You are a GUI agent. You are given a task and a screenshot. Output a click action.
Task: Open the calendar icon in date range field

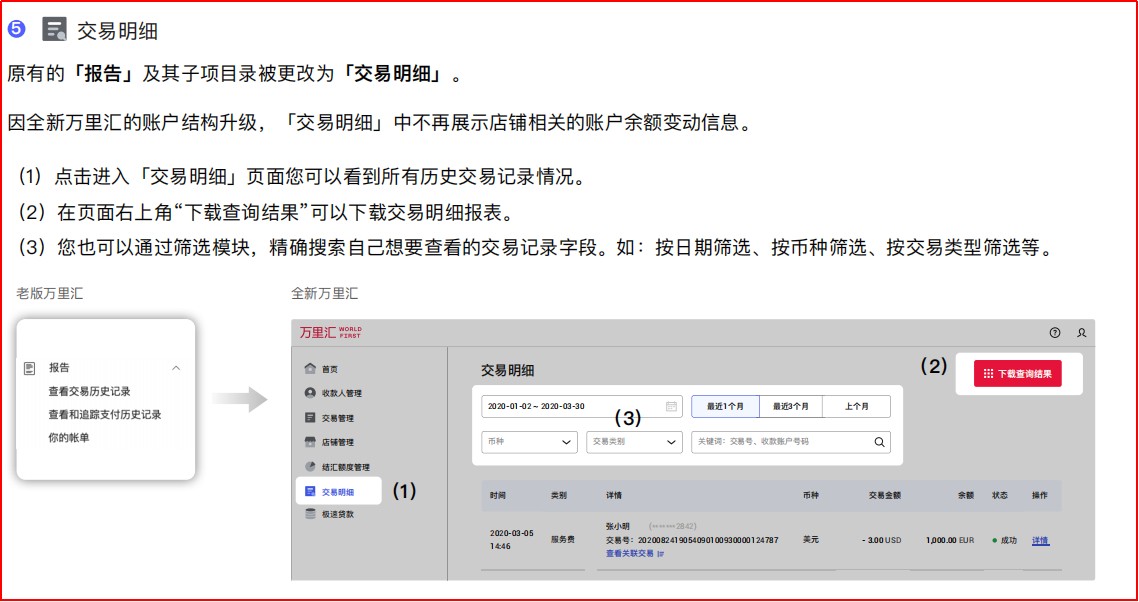tap(672, 406)
